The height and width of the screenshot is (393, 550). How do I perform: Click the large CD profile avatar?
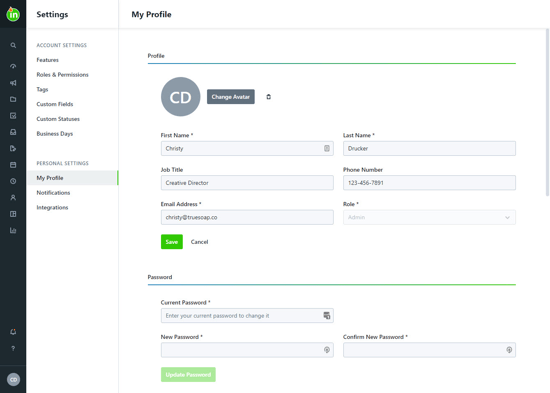click(180, 97)
